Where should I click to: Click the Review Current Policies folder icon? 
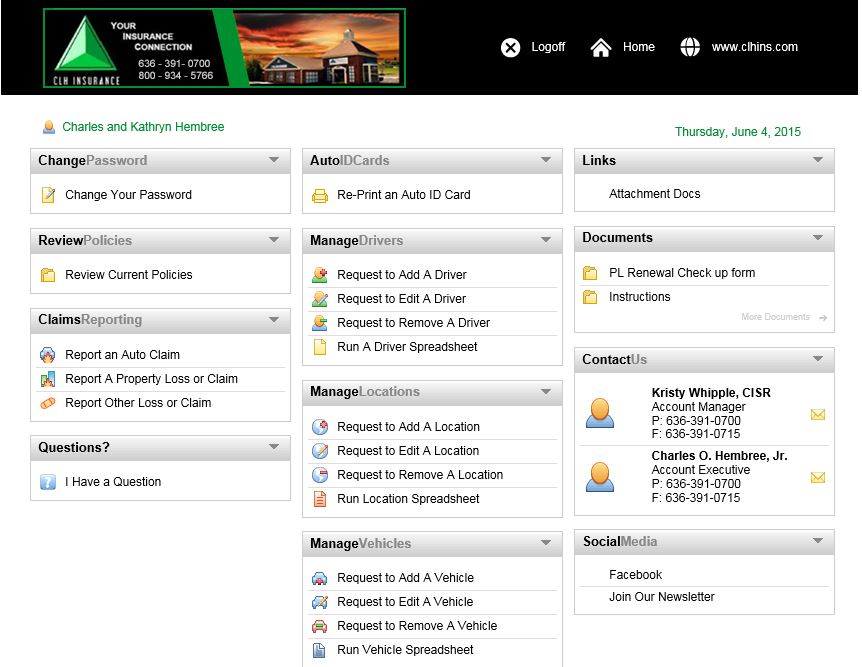(48, 274)
